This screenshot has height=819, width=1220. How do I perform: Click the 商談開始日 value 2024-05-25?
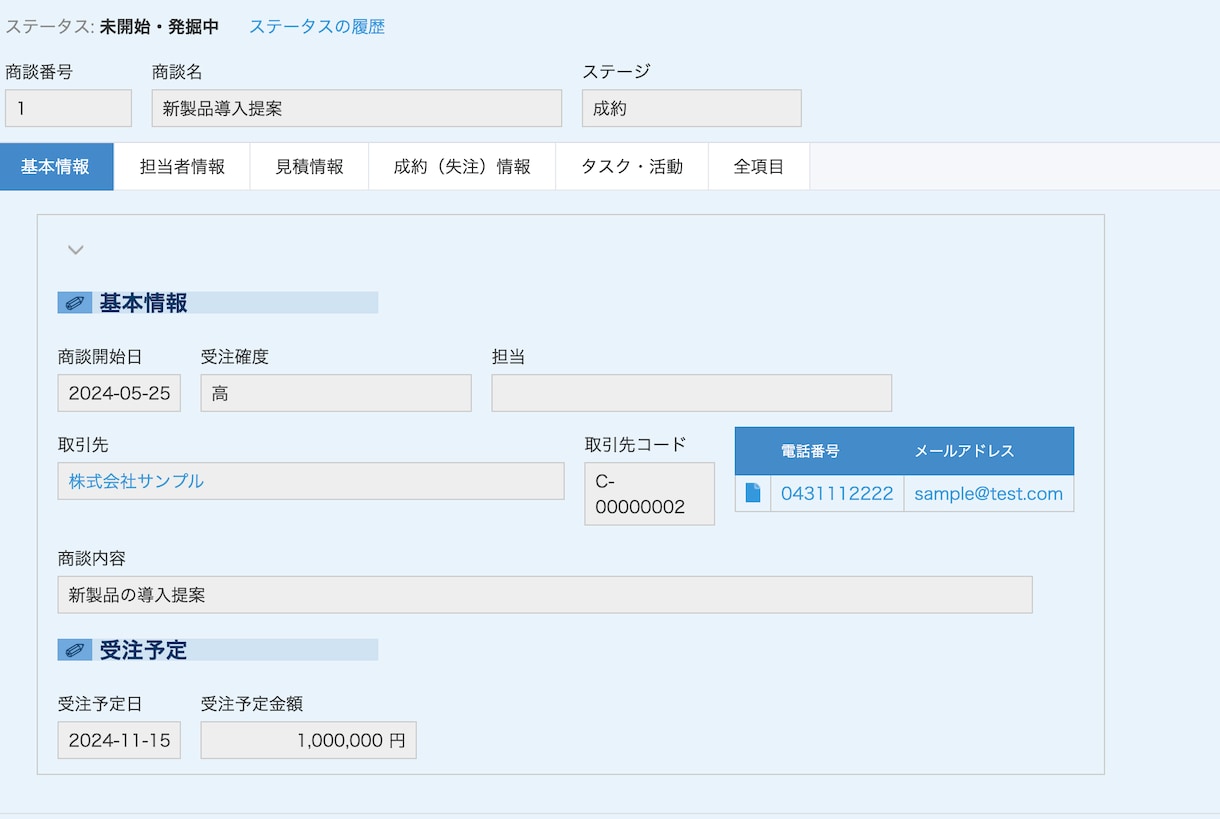tap(119, 393)
